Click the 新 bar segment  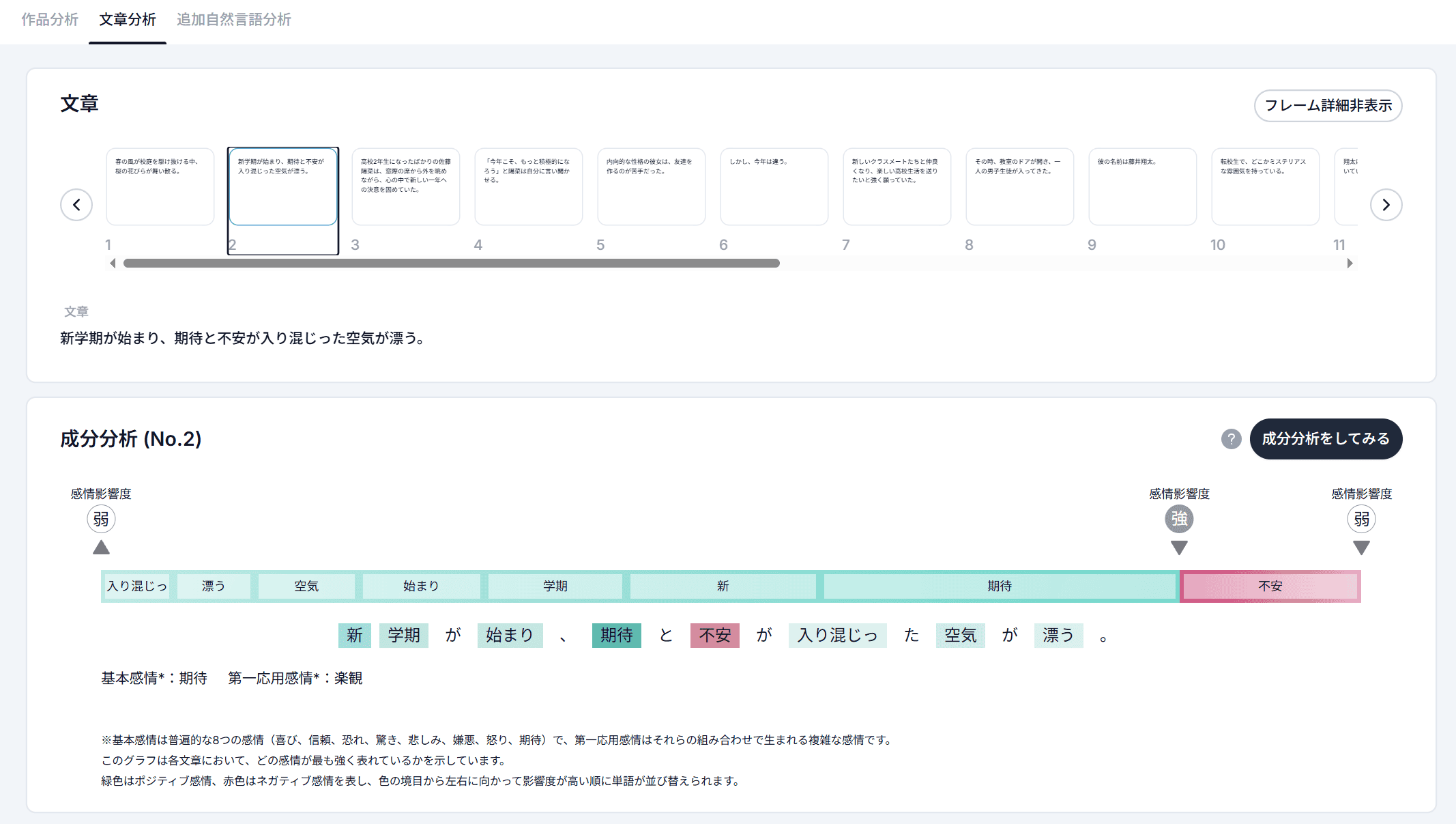coord(723,586)
